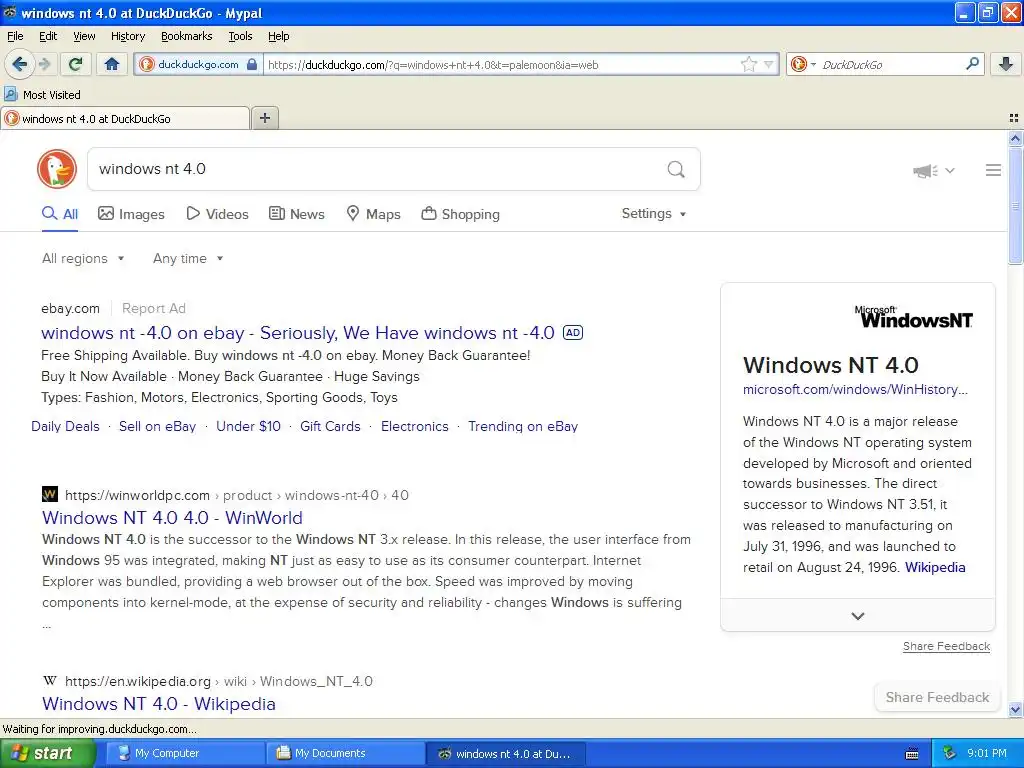Submit search with the magnifier icon
1024x768 pixels.
tap(676, 170)
